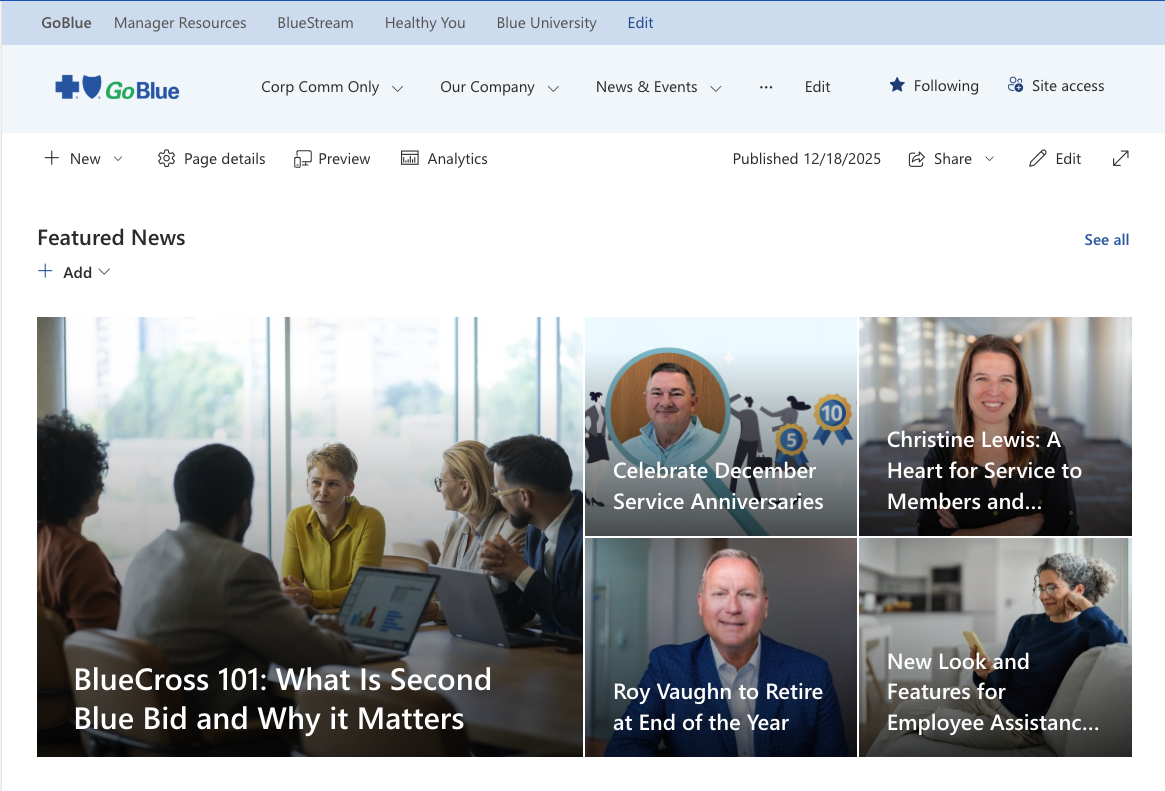Edit the hub navigation bar
1165x791 pixels.
640,23
